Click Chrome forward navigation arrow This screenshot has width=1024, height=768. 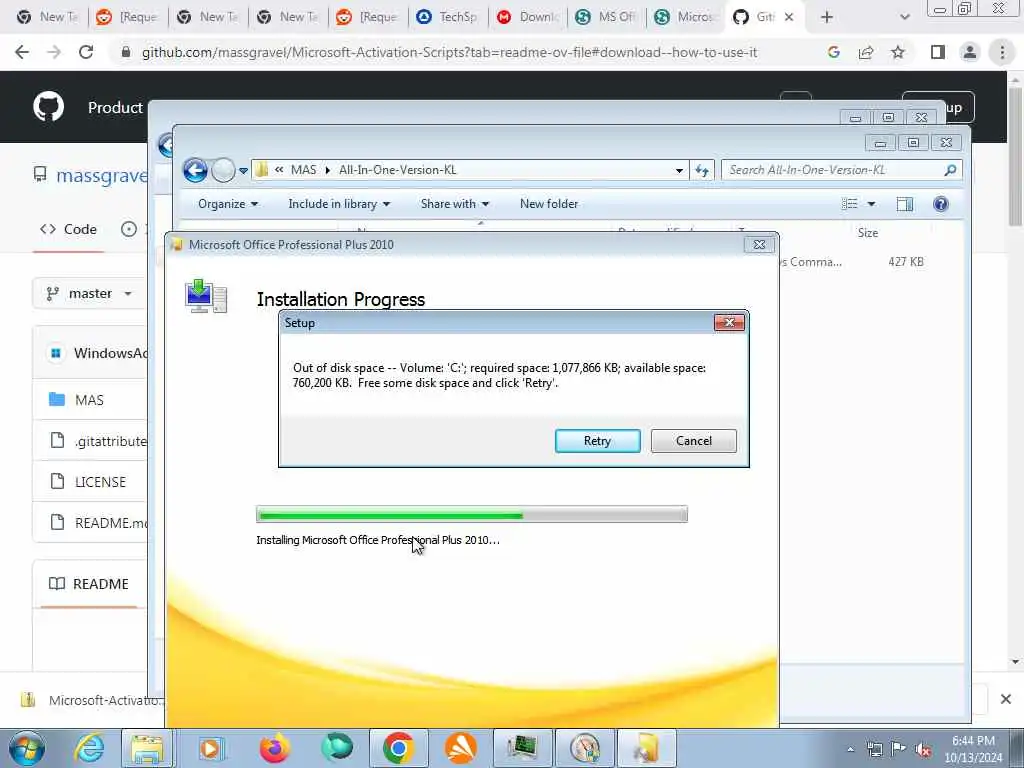54,52
